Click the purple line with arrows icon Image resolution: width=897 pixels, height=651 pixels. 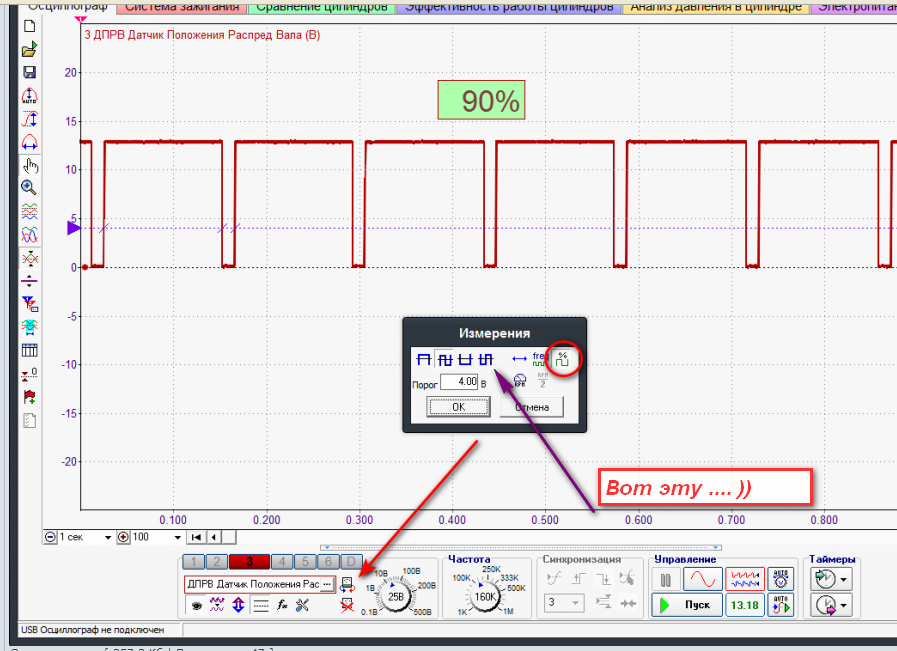29,281
